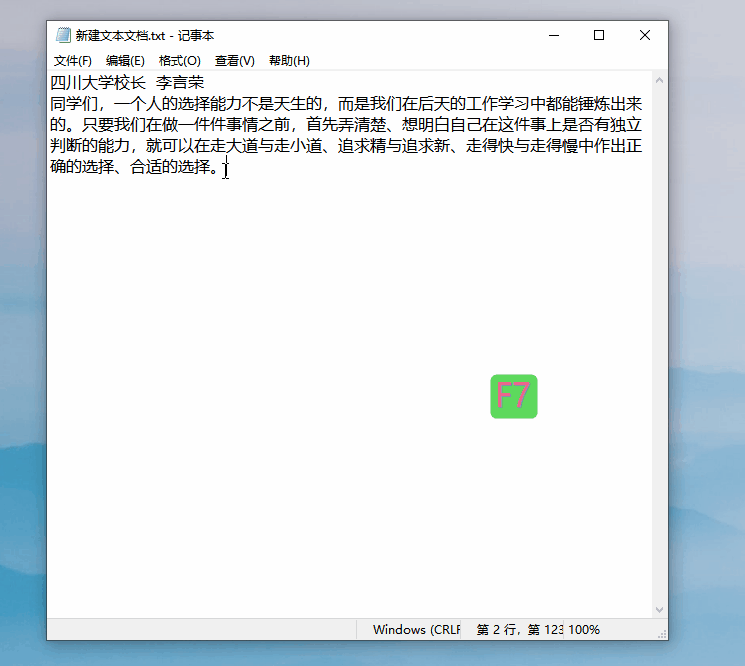Click the line starting with 同学们

346,104
